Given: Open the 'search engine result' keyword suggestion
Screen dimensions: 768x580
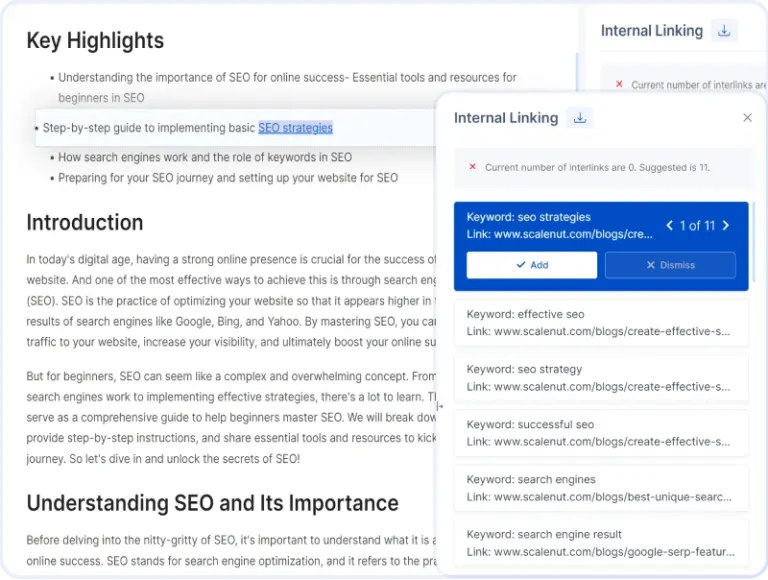Looking at the screenshot, I should 601,543.
